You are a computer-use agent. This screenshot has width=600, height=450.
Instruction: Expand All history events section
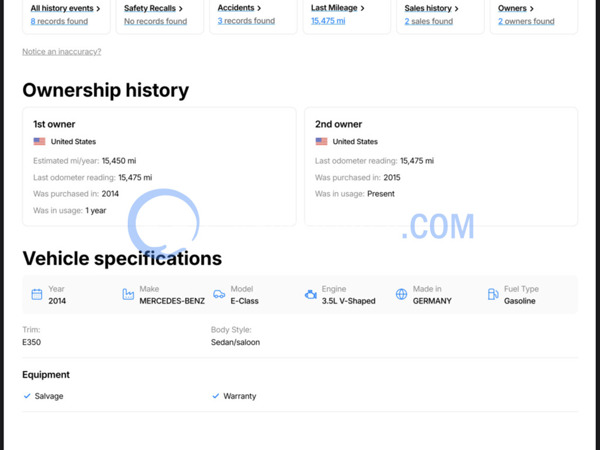pyautogui.click(x=66, y=8)
